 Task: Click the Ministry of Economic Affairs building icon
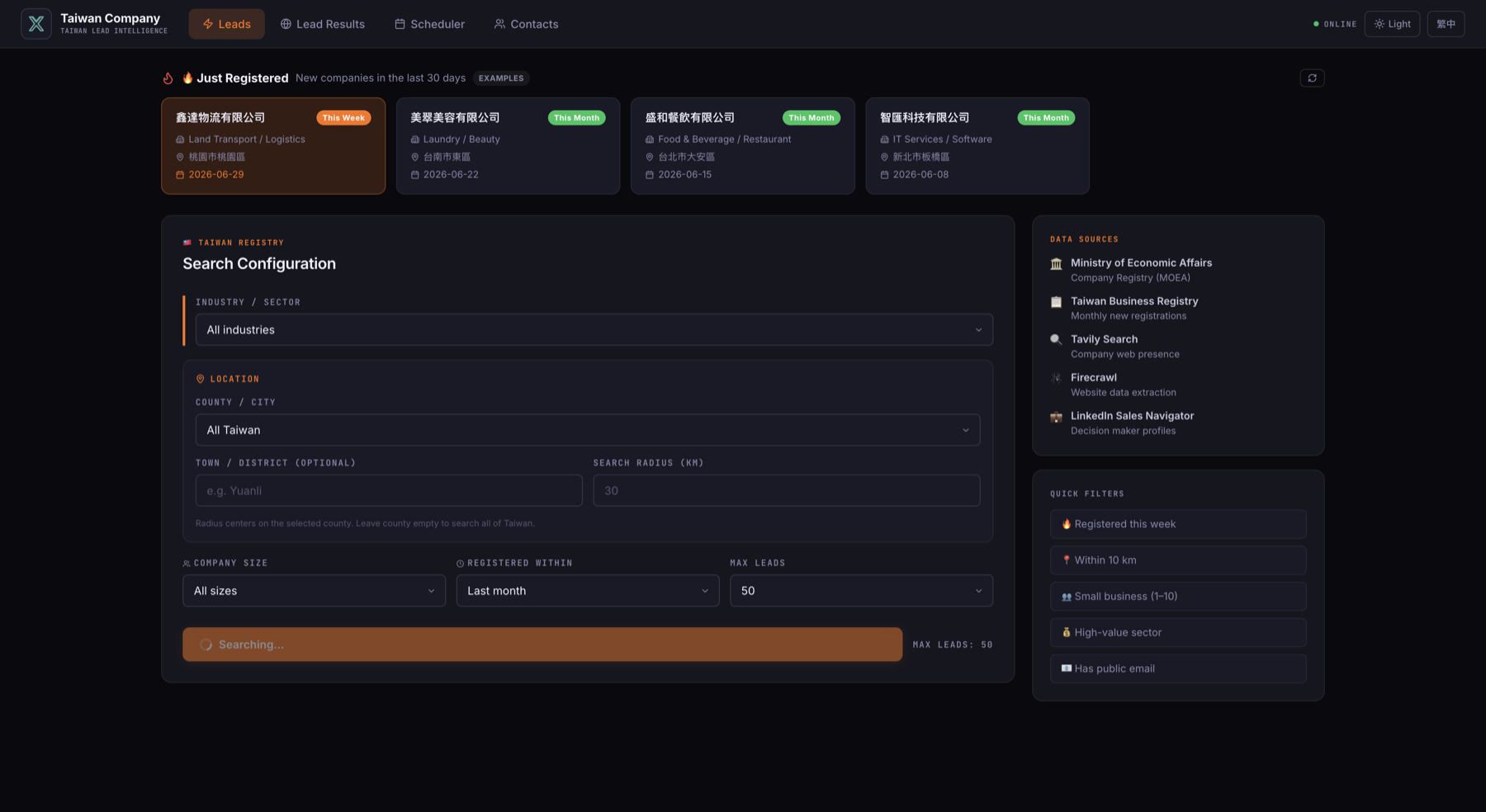tap(1056, 264)
